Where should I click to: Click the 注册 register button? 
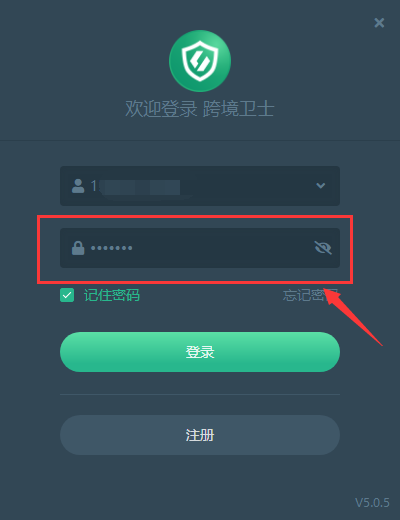(200, 435)
